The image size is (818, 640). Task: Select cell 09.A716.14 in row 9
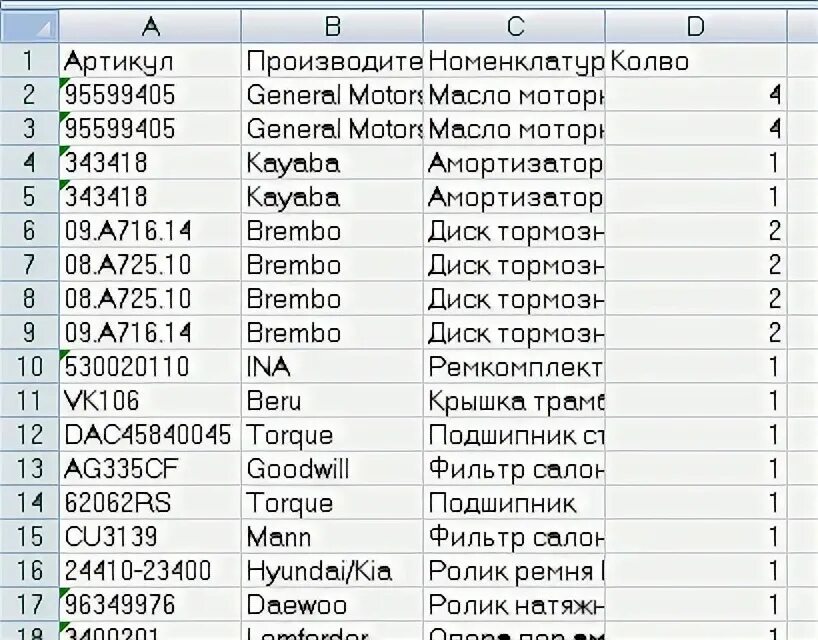click(150, 332)
